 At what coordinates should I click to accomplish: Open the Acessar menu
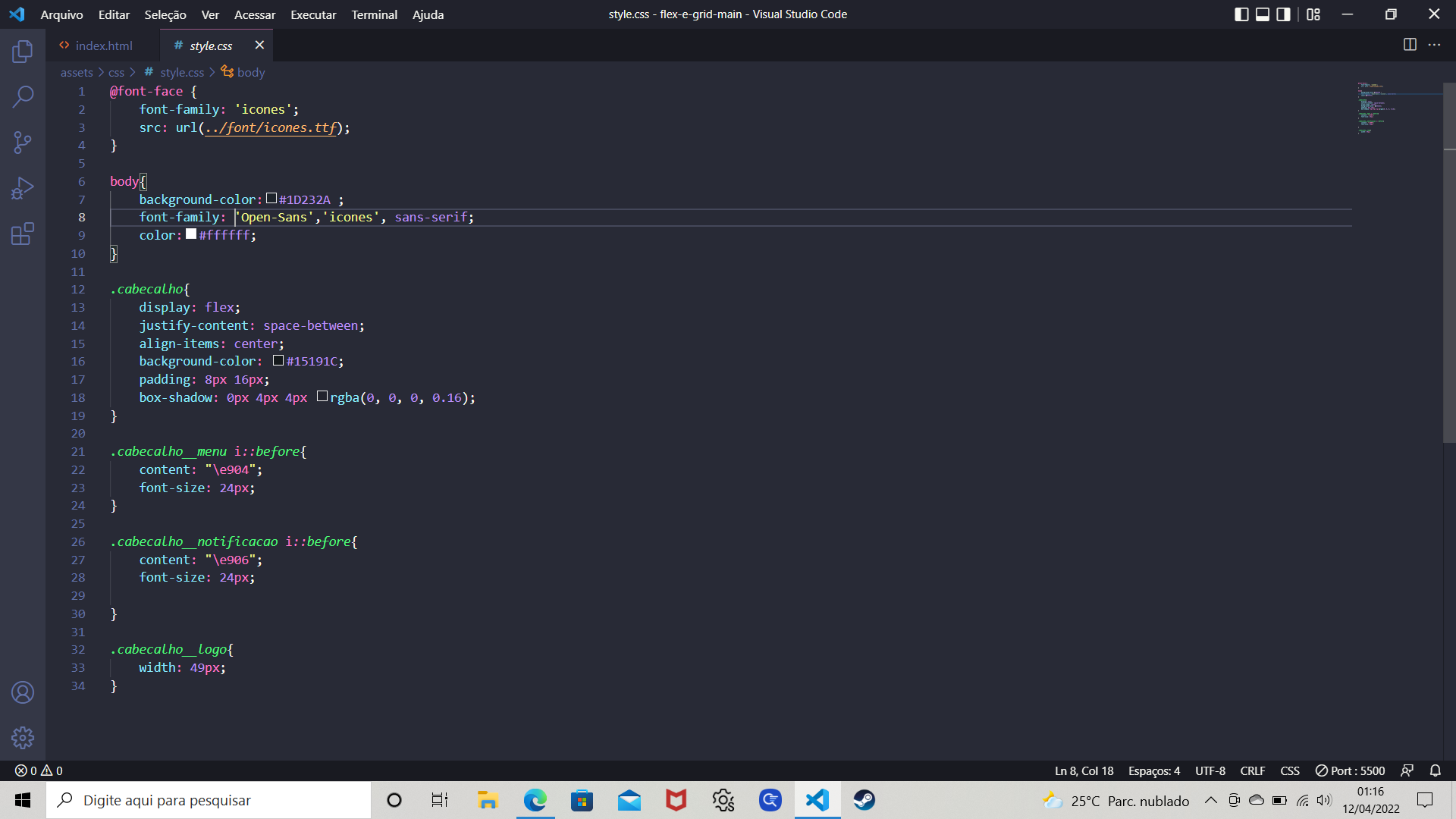pos(255,14)
